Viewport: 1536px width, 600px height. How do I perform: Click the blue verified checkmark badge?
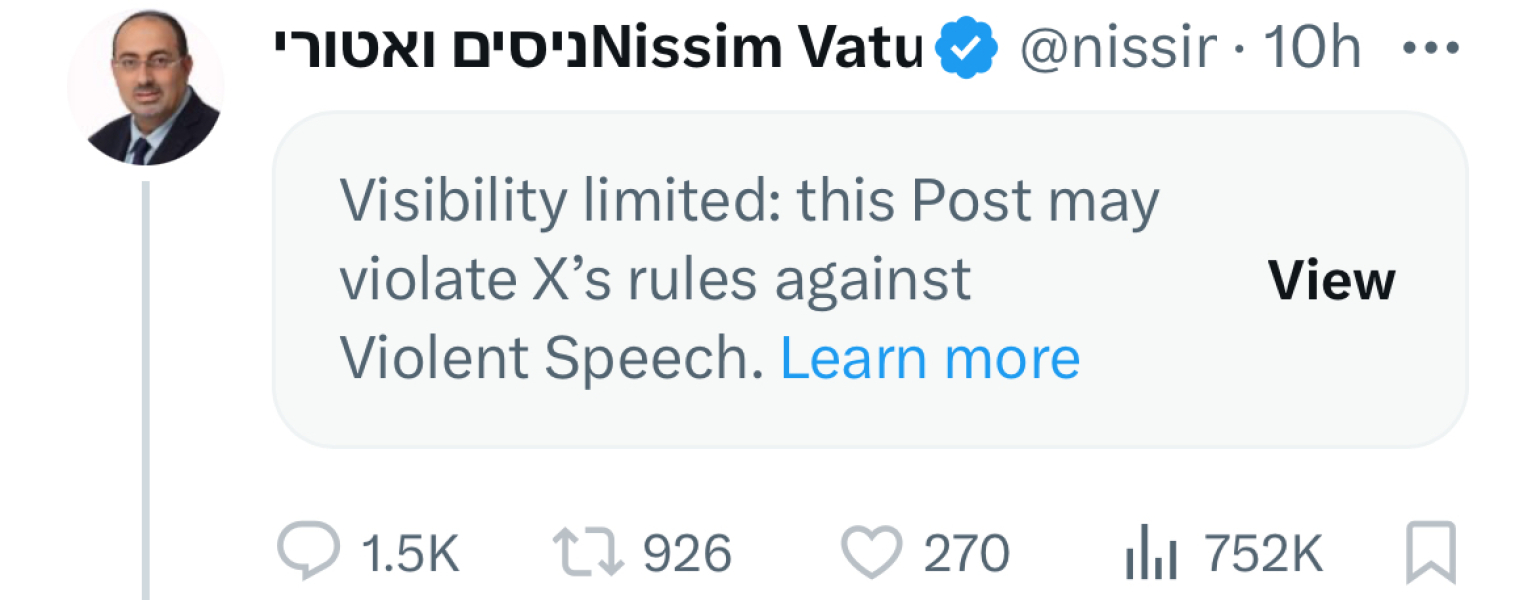pyautogui.click(x=966, y=48)
